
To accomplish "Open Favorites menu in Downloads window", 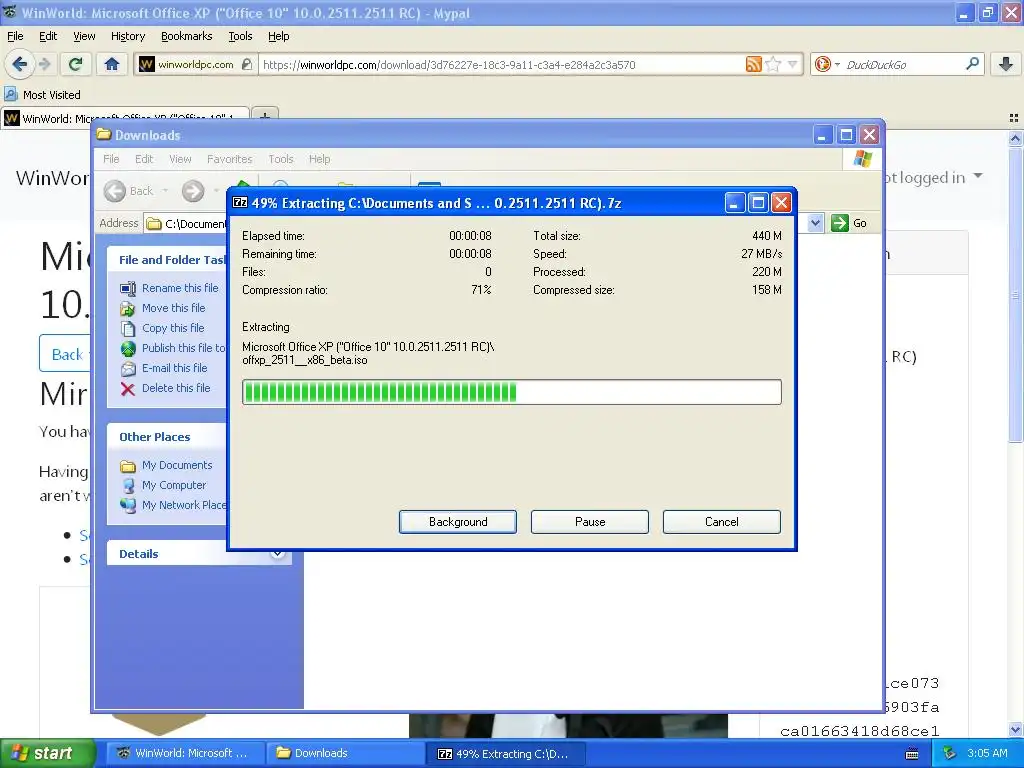I will [229, 159].
